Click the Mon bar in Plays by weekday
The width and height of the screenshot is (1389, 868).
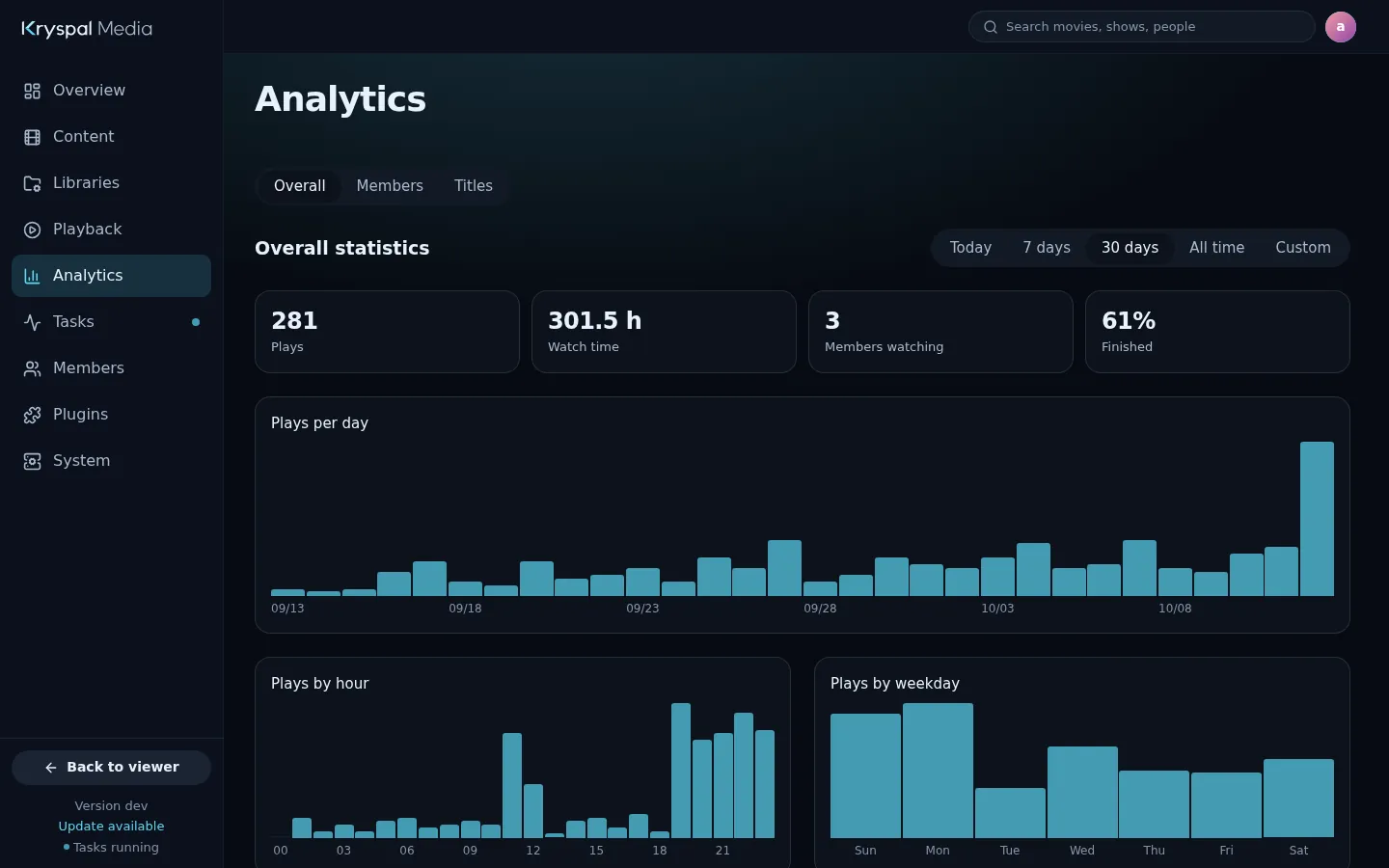pyautogui.click(x=938, y=771)
